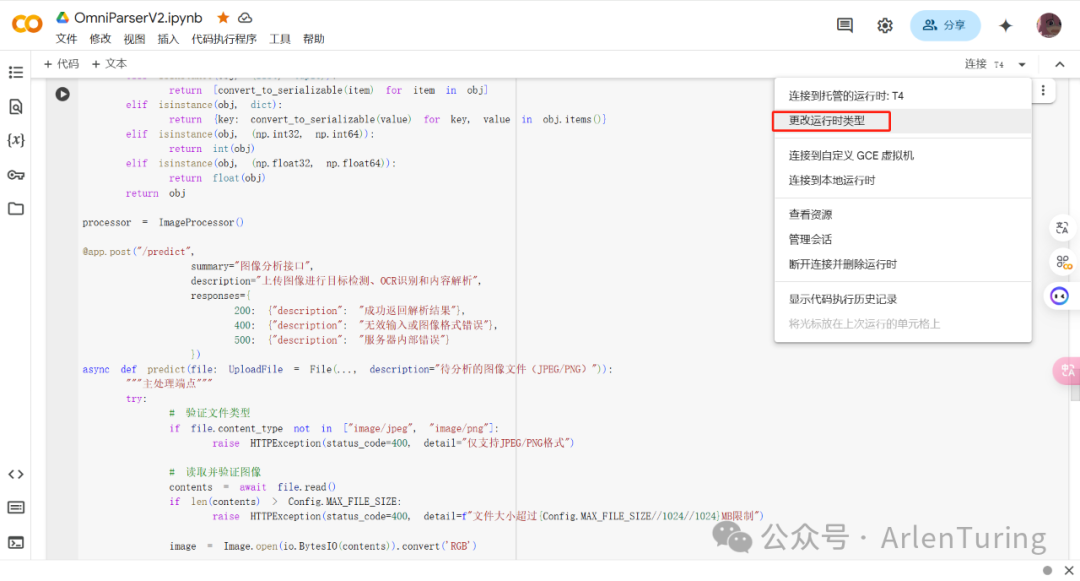Screen dimensions: 1080x581
Task: Select 连接到本地运行时
Action: click(902, 180)
